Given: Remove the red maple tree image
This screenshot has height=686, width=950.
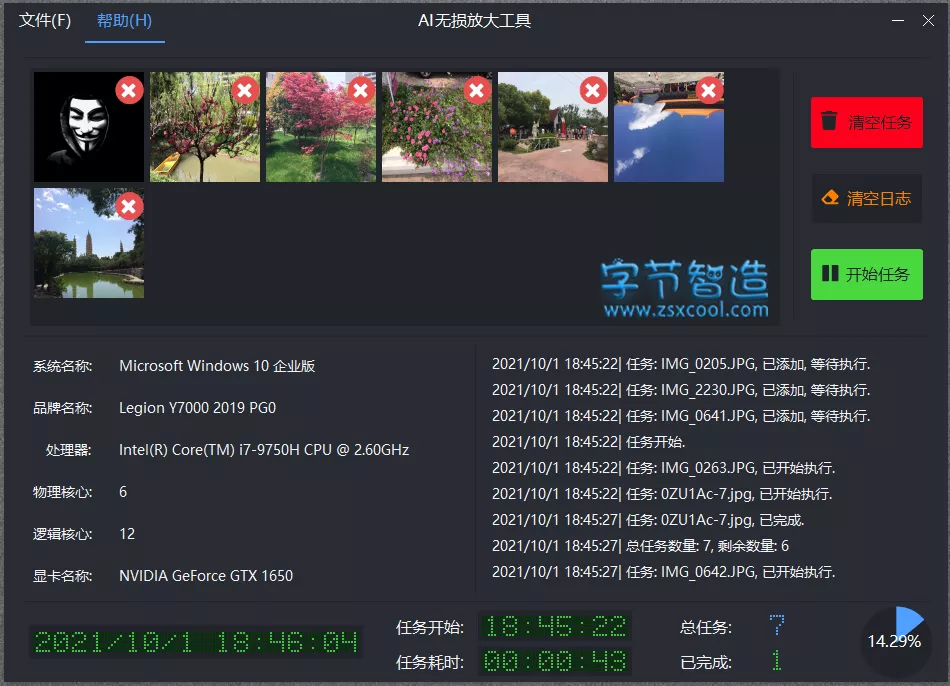Looking at the screenshot, I should (361, 91).
